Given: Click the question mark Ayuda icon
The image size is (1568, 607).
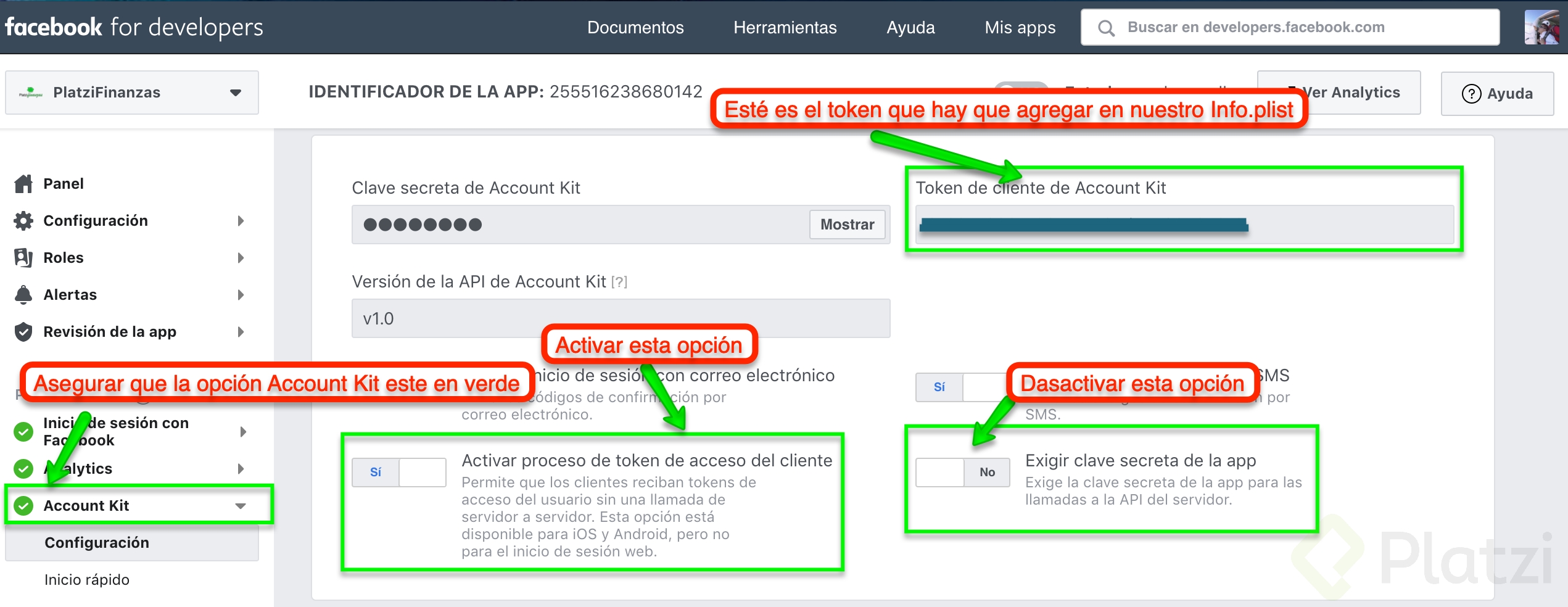Looking at the screenshot, I should 1471,94.
